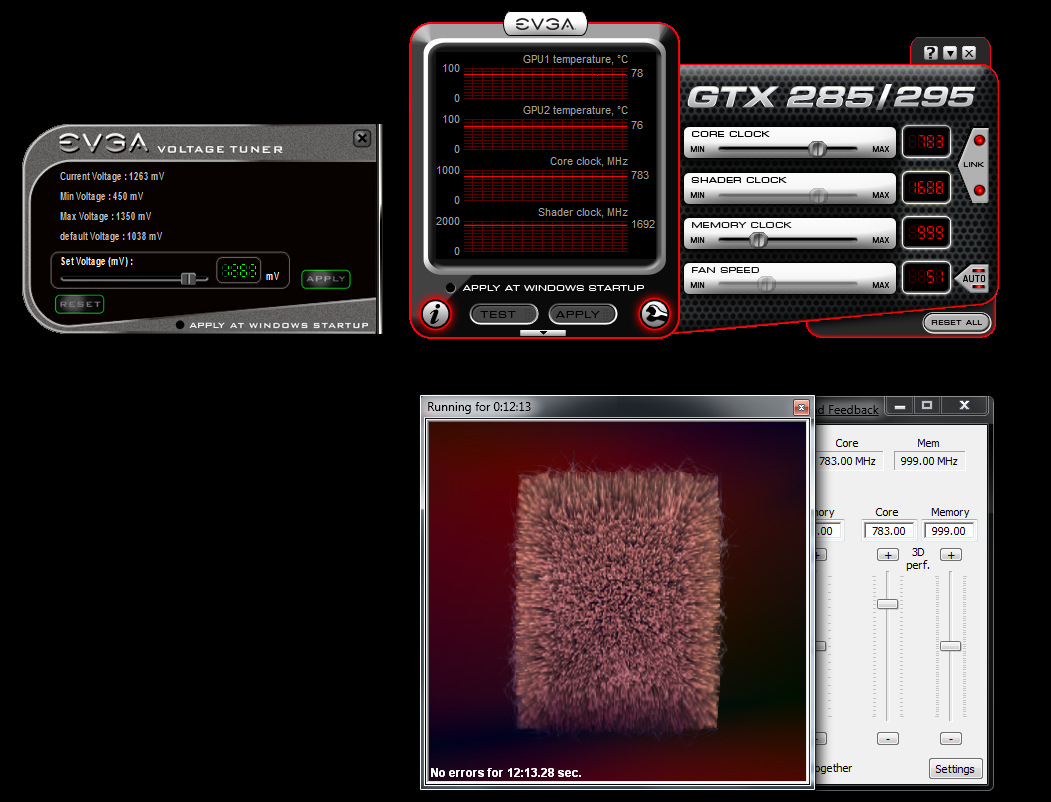Click the FAN SPEED slider handle
The image size is (1051, 802).
pos(765,285)
